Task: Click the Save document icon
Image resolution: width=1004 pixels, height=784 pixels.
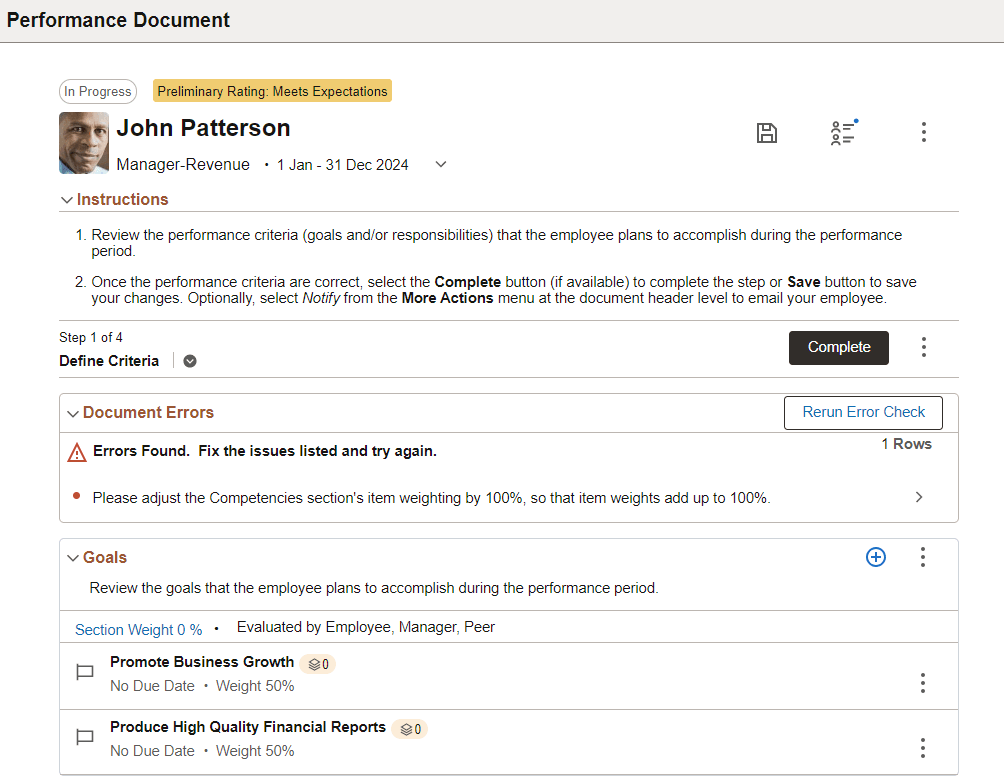Action: [767, 132]
